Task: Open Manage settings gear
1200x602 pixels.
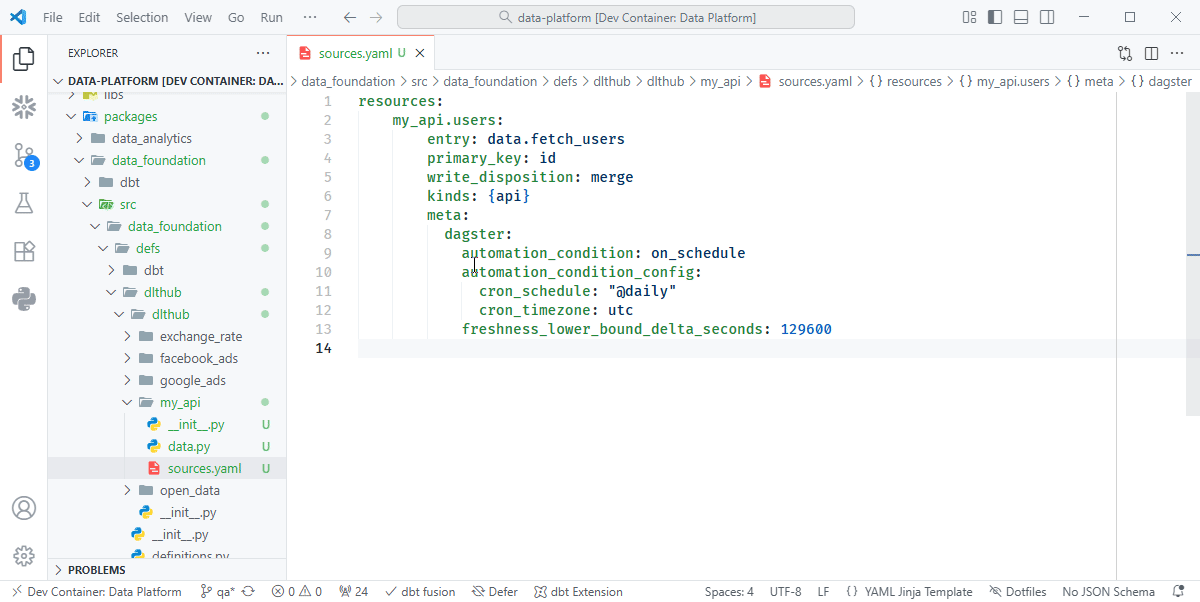Action: coord(24,555)
